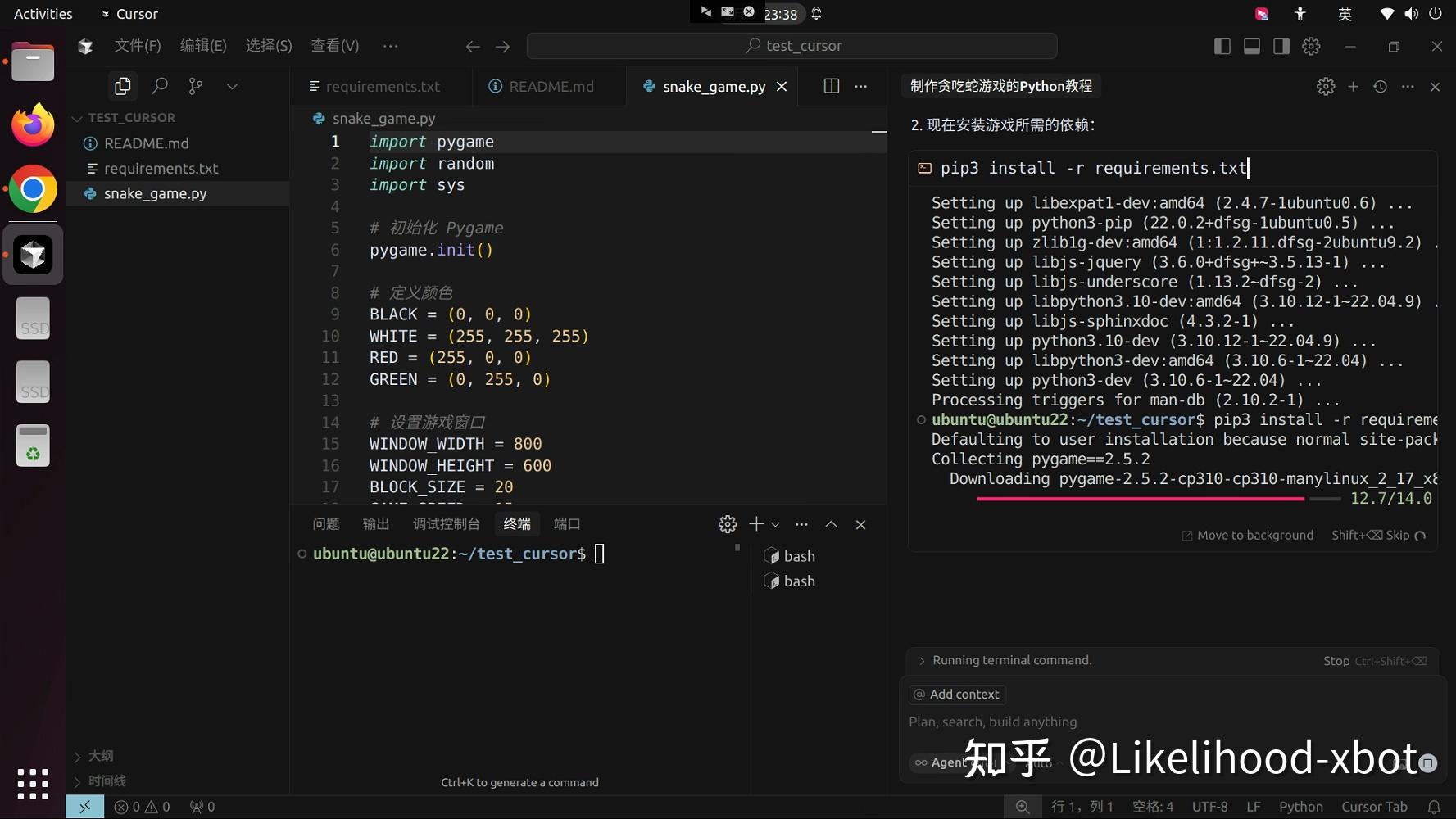Image resolution: width=1456 pixels, height=819 pixels.
Task: Click Add context button
Action: click(x=957, y=695)
